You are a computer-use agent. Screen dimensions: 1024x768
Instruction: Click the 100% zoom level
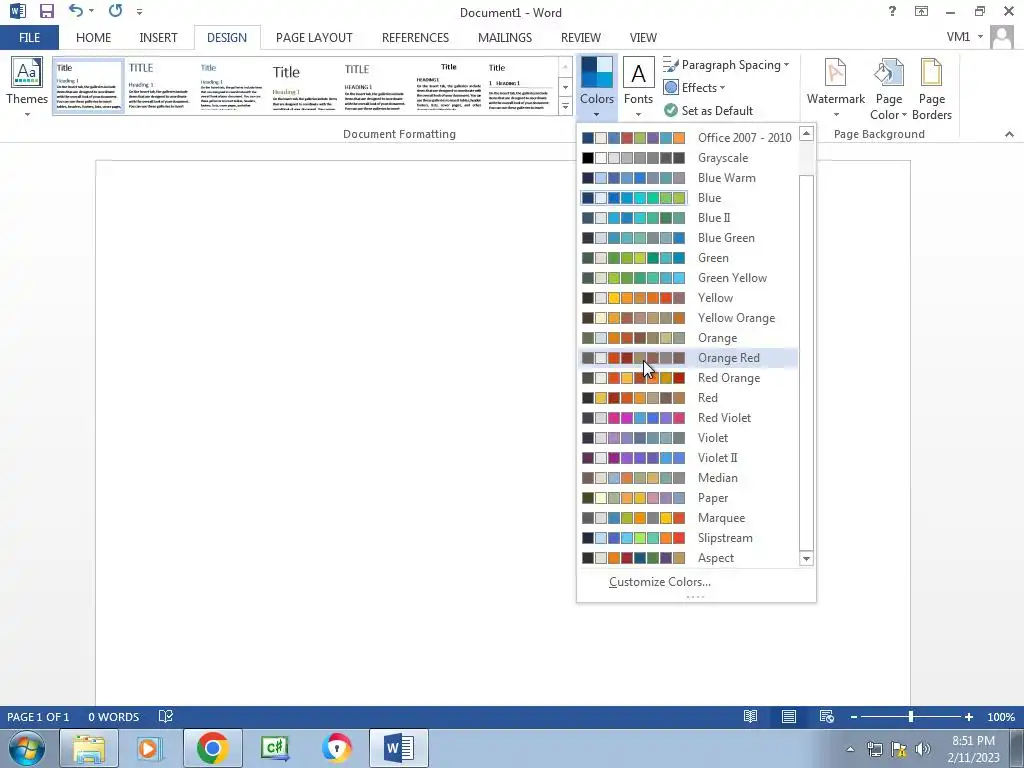click(1000, 717)
